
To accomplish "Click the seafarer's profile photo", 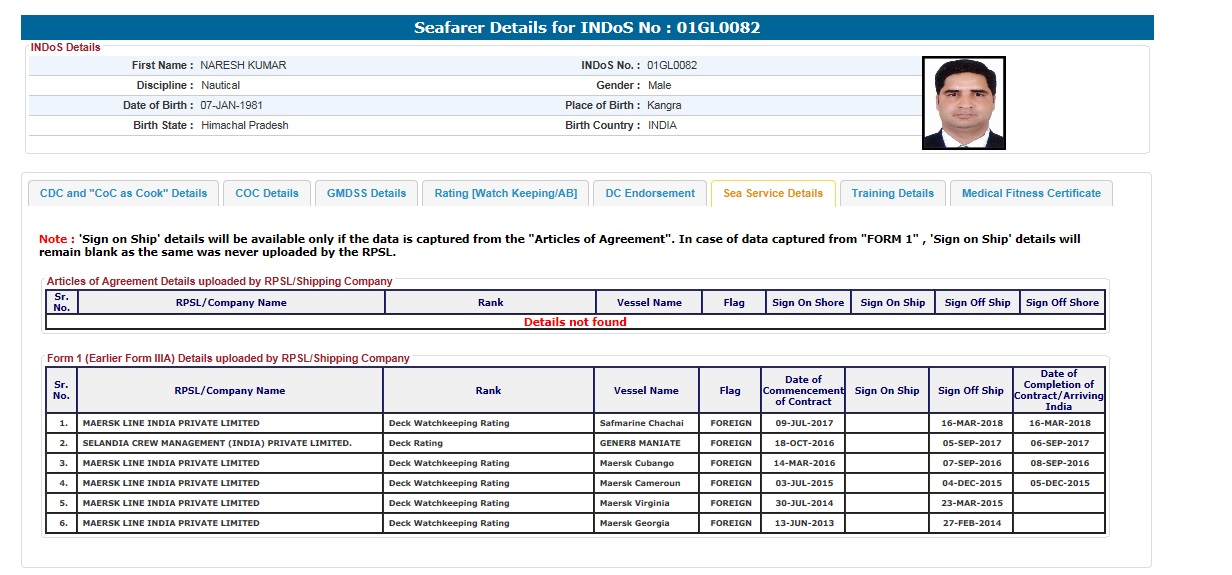I will coord(963,103).
